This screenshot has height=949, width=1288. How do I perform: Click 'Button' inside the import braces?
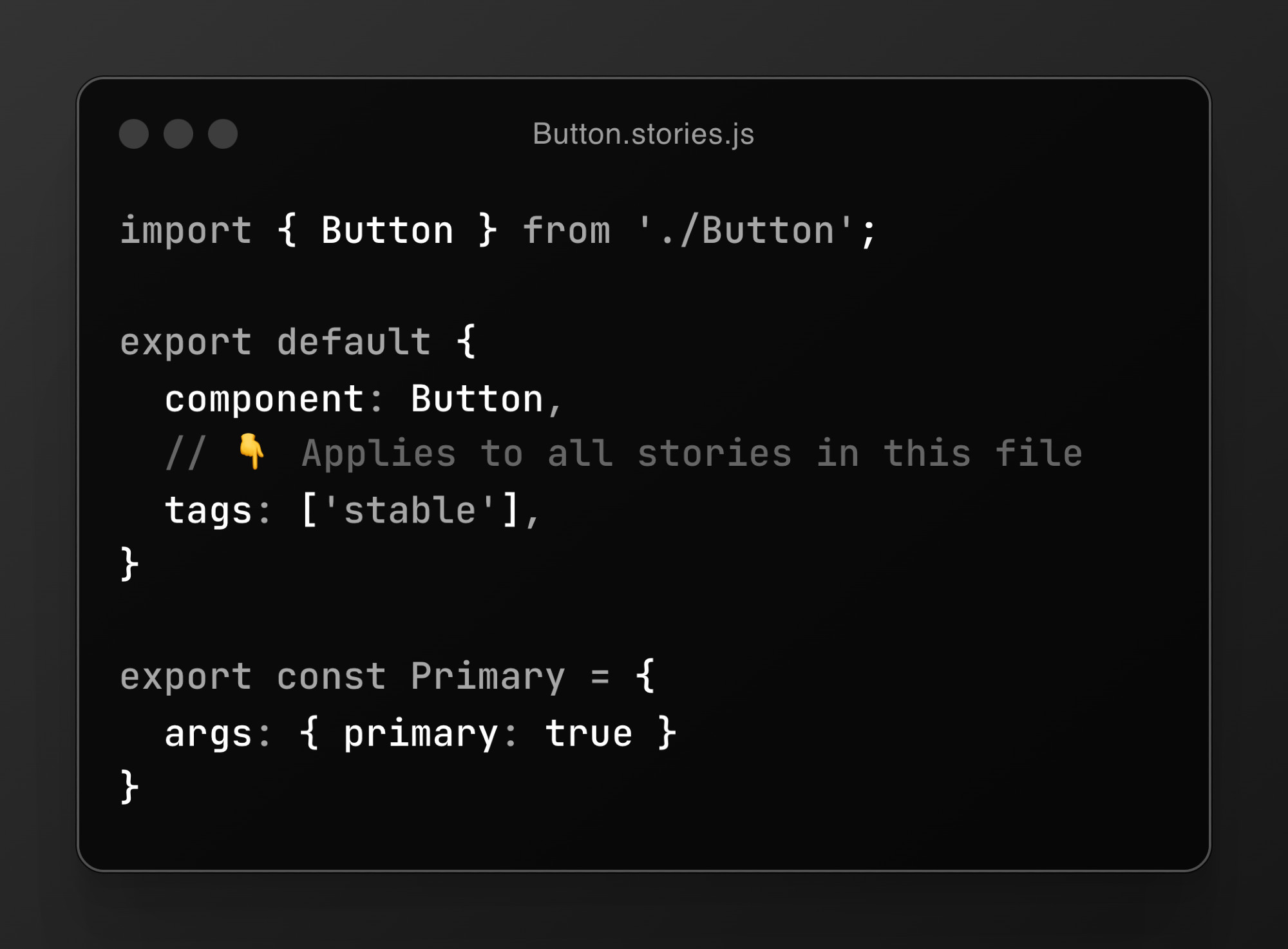click(388, 231)
